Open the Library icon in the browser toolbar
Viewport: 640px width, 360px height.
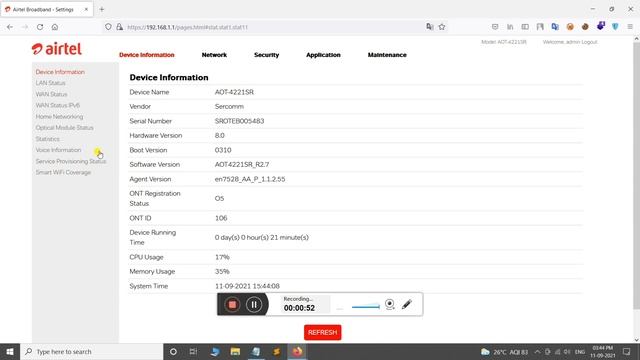[x=510, y=27]
